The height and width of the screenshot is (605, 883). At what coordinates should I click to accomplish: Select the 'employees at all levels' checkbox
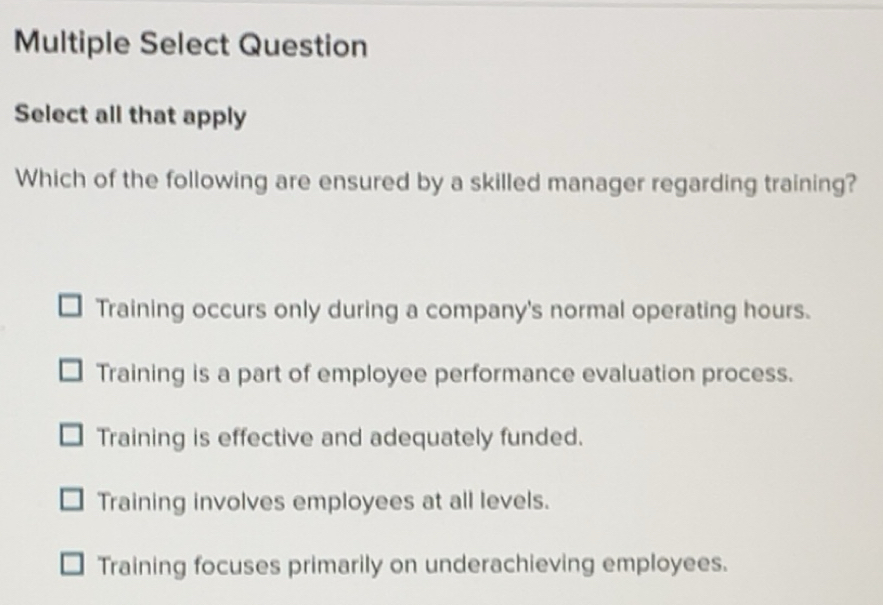[72, 499]
